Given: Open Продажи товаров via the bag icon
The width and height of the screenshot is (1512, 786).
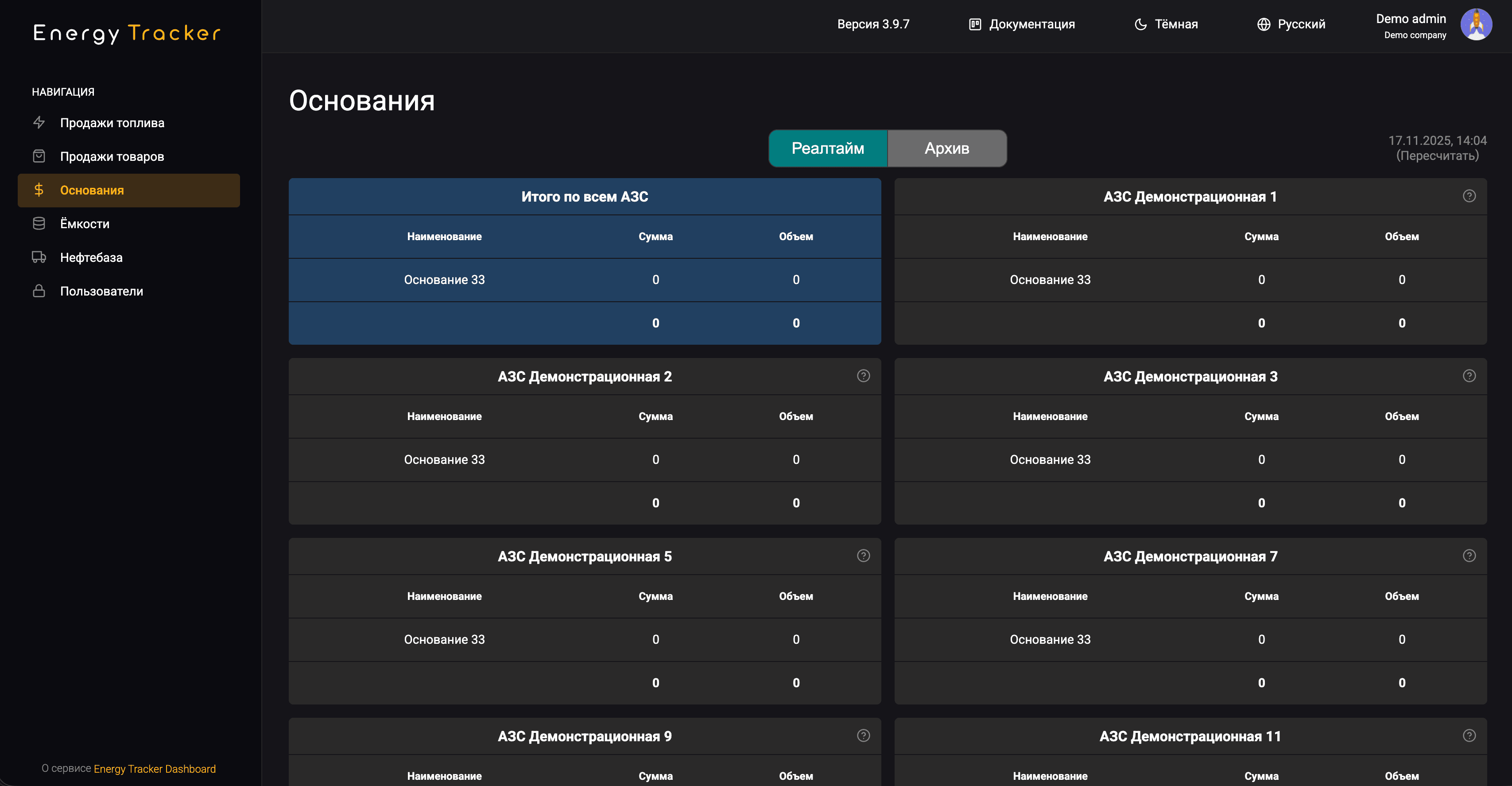Looking at the screenshot, I should [x=39, y=156].
